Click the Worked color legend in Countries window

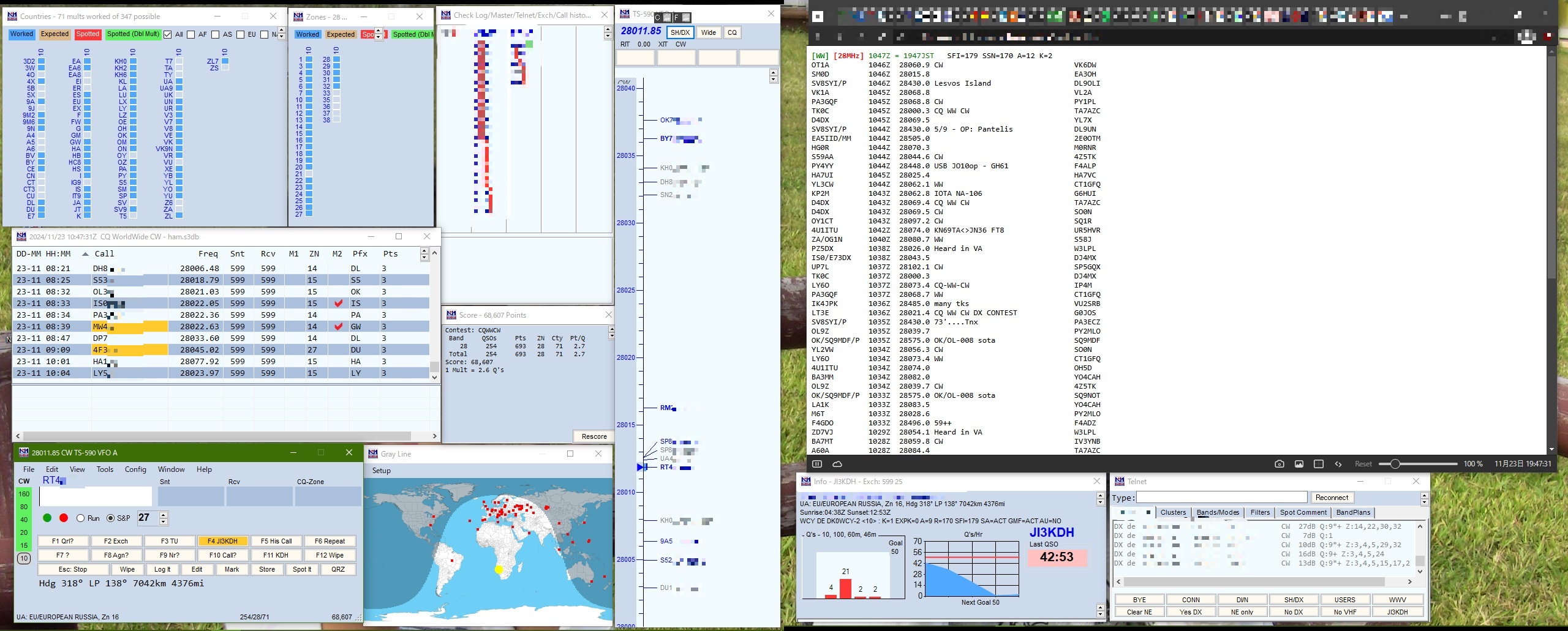click(21, 34)
